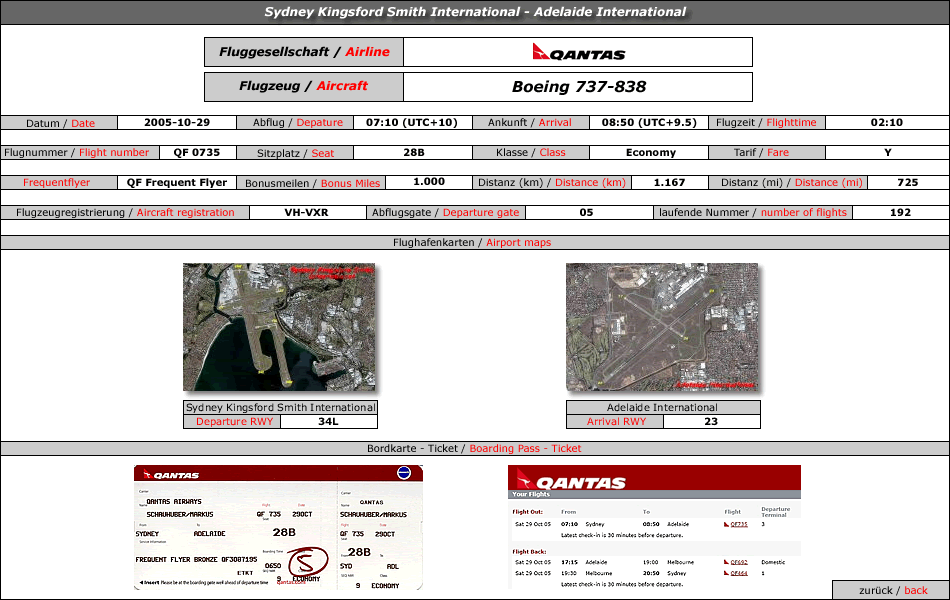Click the laufende Nummer / number of flights label
Image resolution: width=950 pixels, height=600 pixels.
pyautogui.click(x=752, y=213)
